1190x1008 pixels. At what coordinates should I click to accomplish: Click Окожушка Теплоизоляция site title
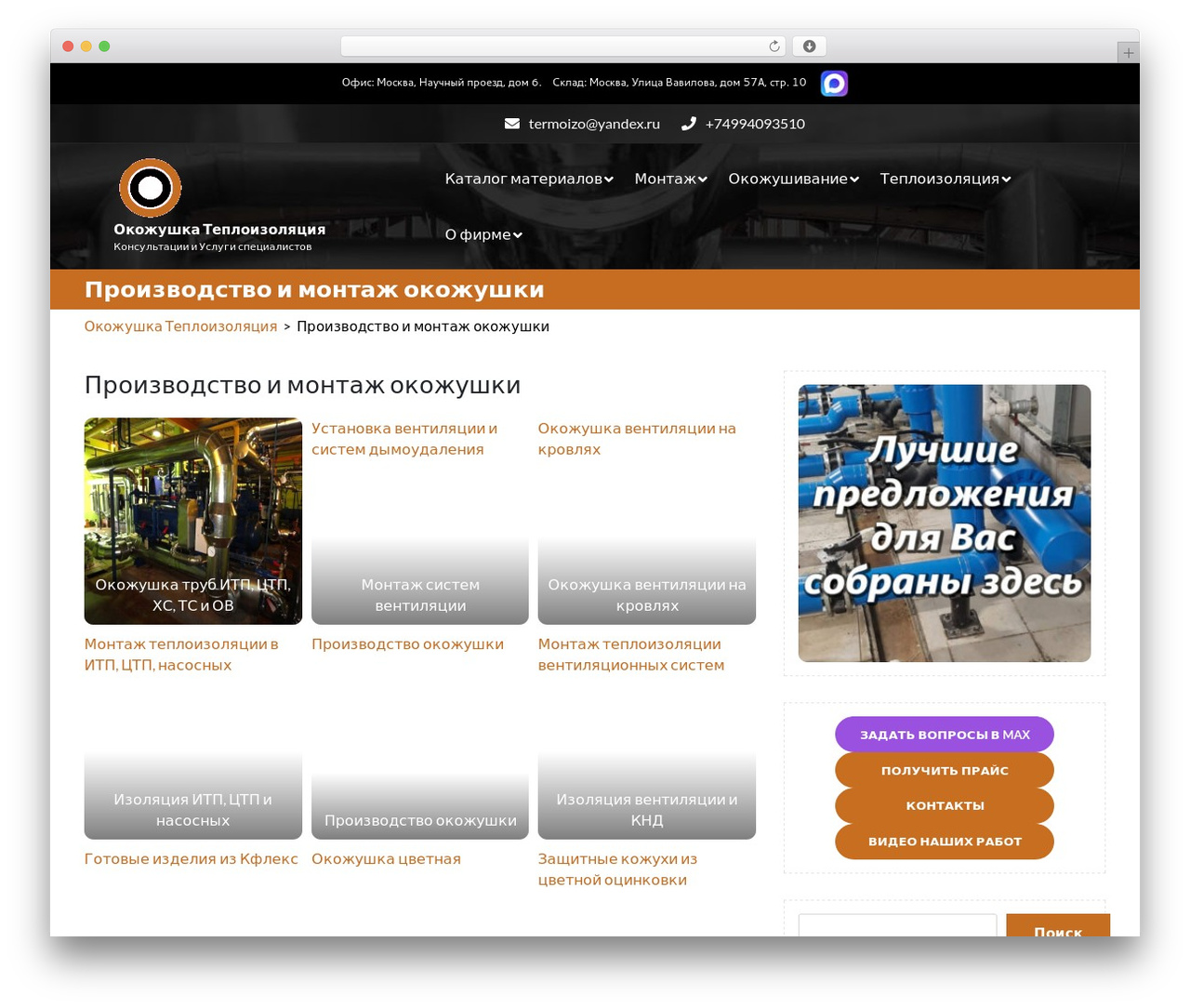pos(219,229)
